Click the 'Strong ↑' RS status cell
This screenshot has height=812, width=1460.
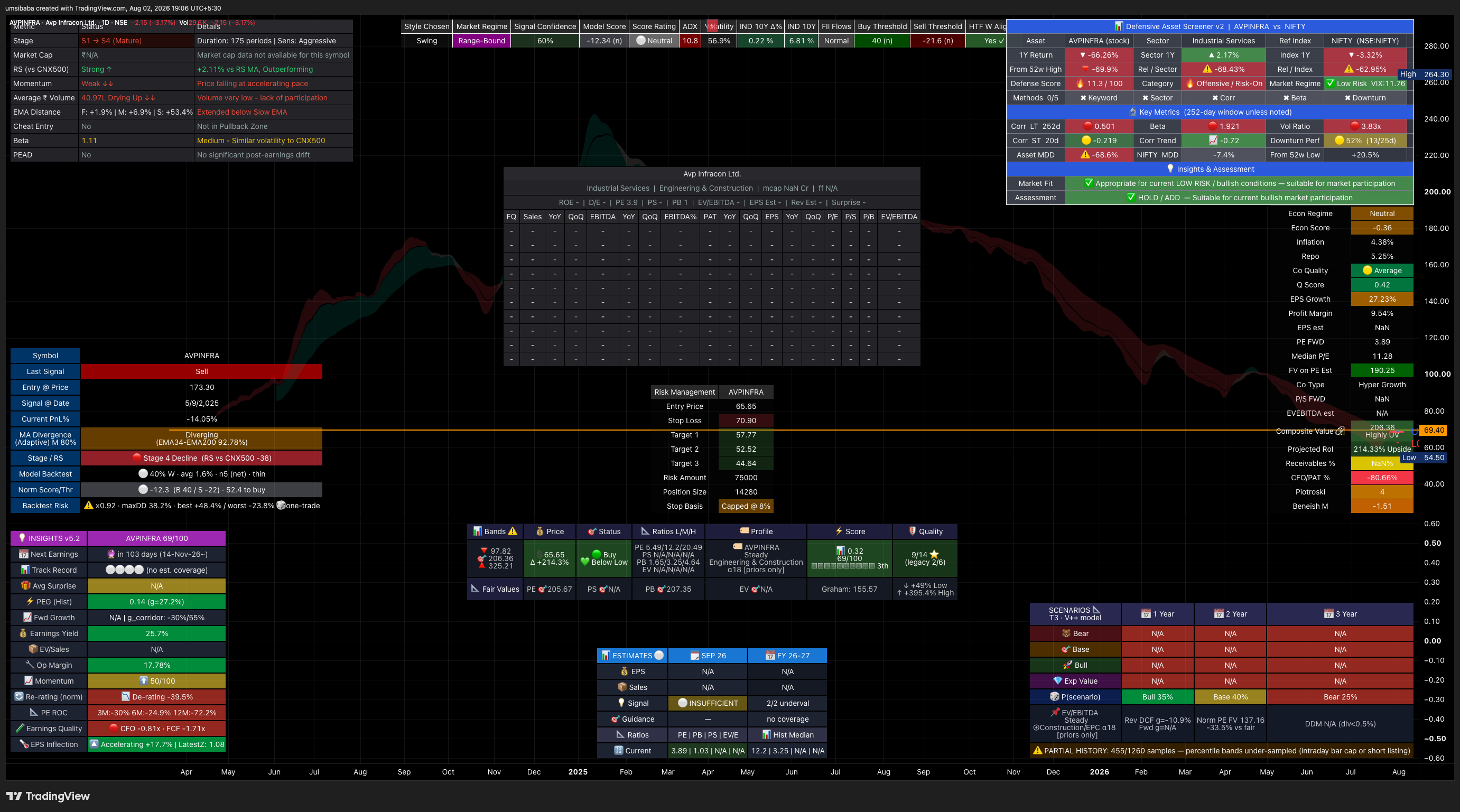136,69
